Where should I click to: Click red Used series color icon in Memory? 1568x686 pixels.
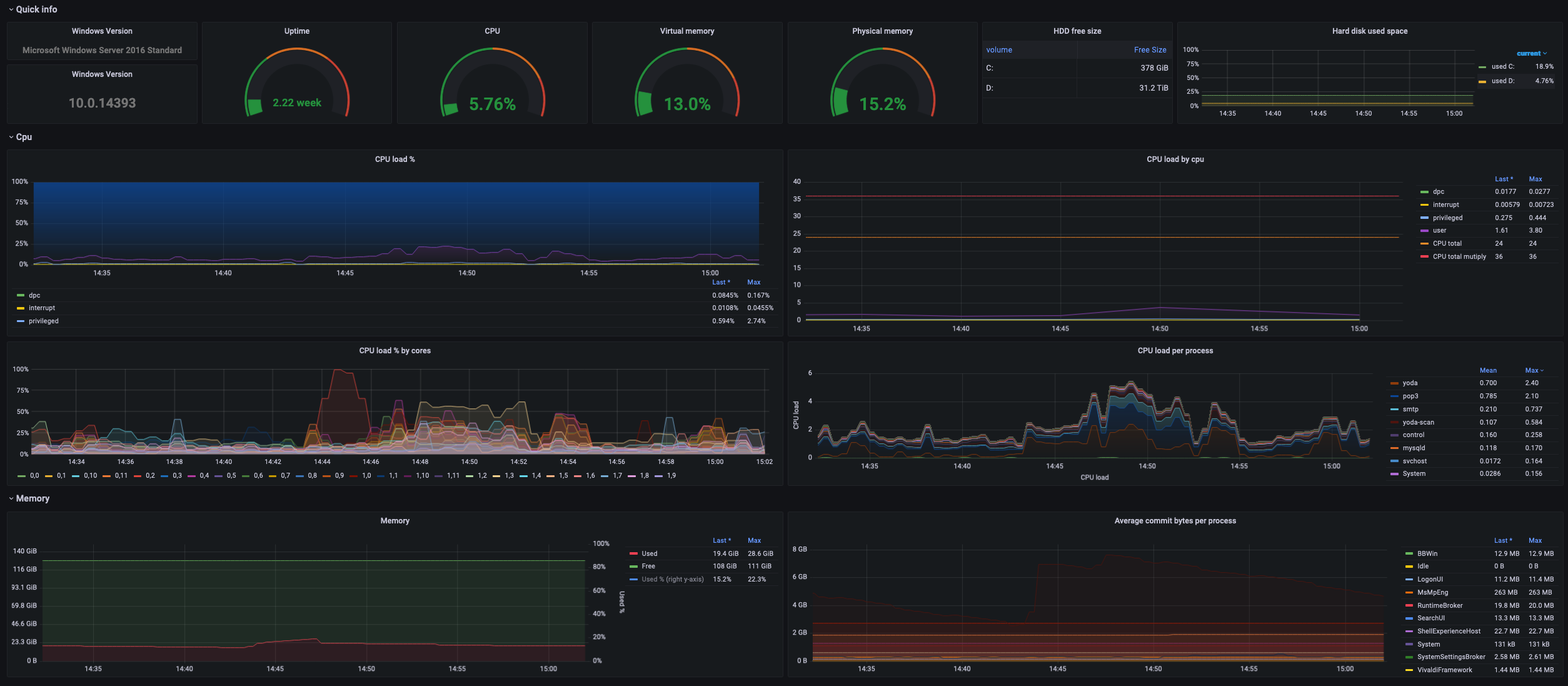tap(633, 553)
